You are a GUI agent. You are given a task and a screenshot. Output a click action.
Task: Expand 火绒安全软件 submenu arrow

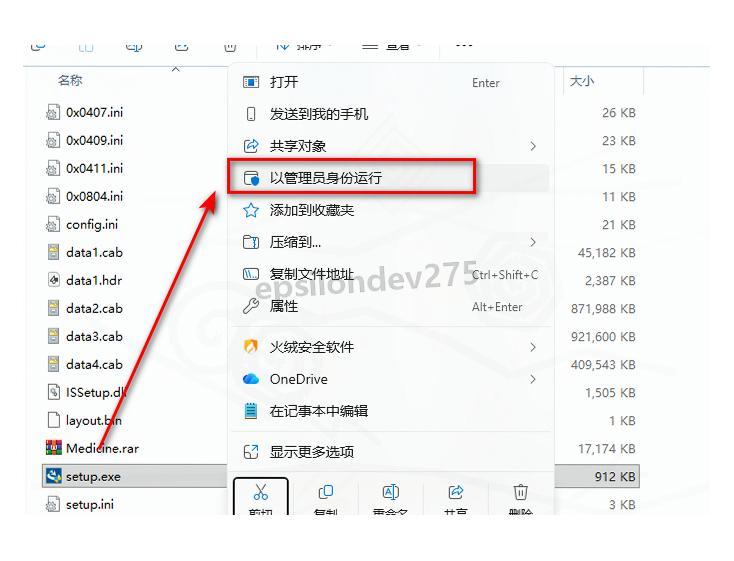533,347
